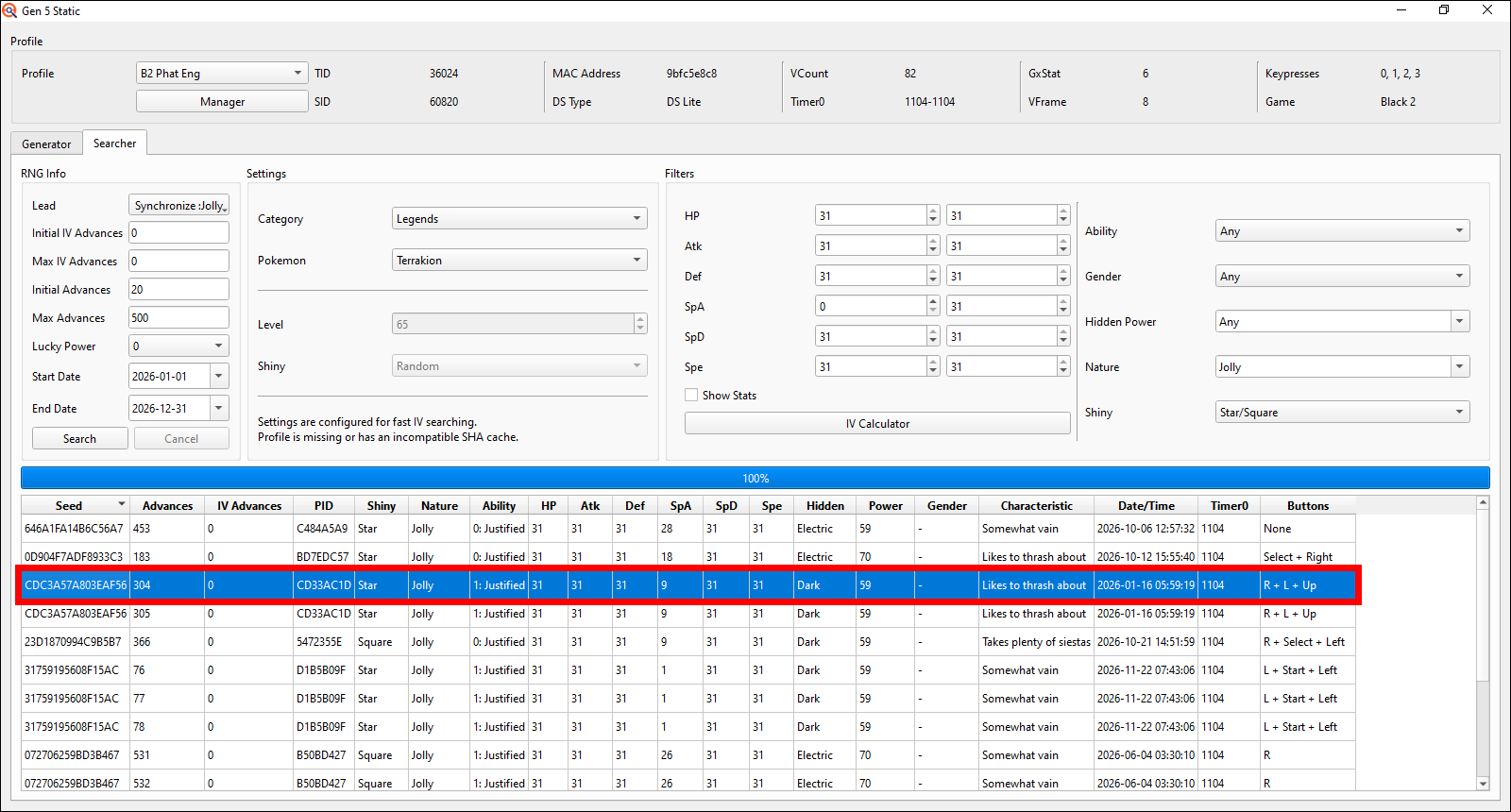Decrease the SpA maximum value spinner

tap(1063, 311)
